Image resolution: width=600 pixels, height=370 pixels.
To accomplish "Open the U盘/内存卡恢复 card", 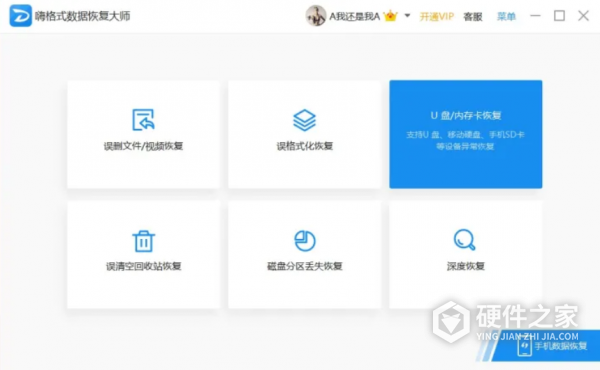I will [x=466, y=134].
